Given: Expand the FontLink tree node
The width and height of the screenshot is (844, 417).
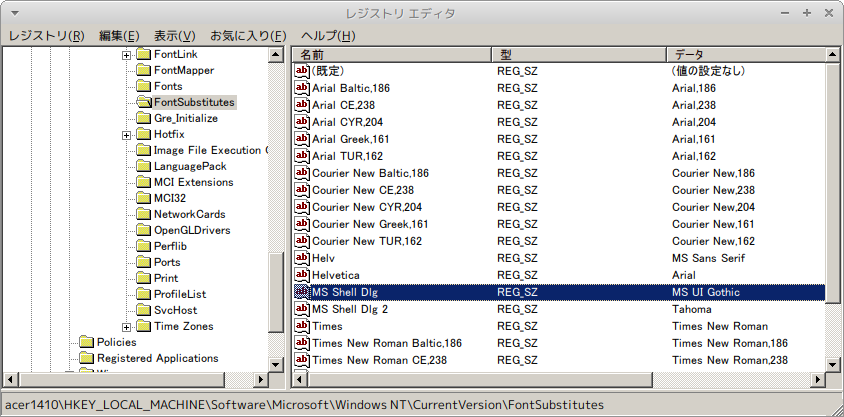Looking at the screenshot, I should [x=126, y=54].
